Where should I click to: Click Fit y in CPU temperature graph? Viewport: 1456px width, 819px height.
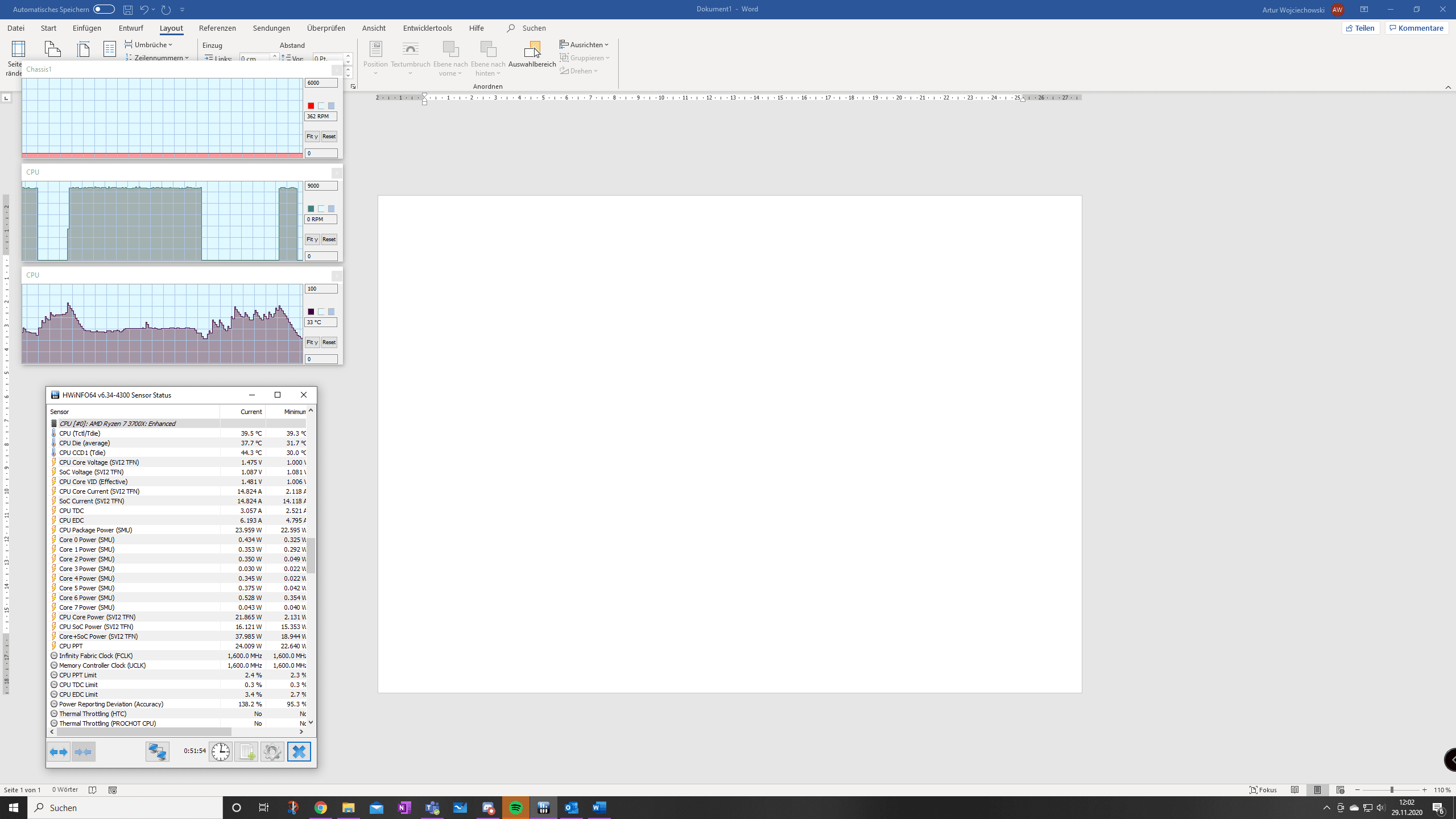click(x=312, y=342)
